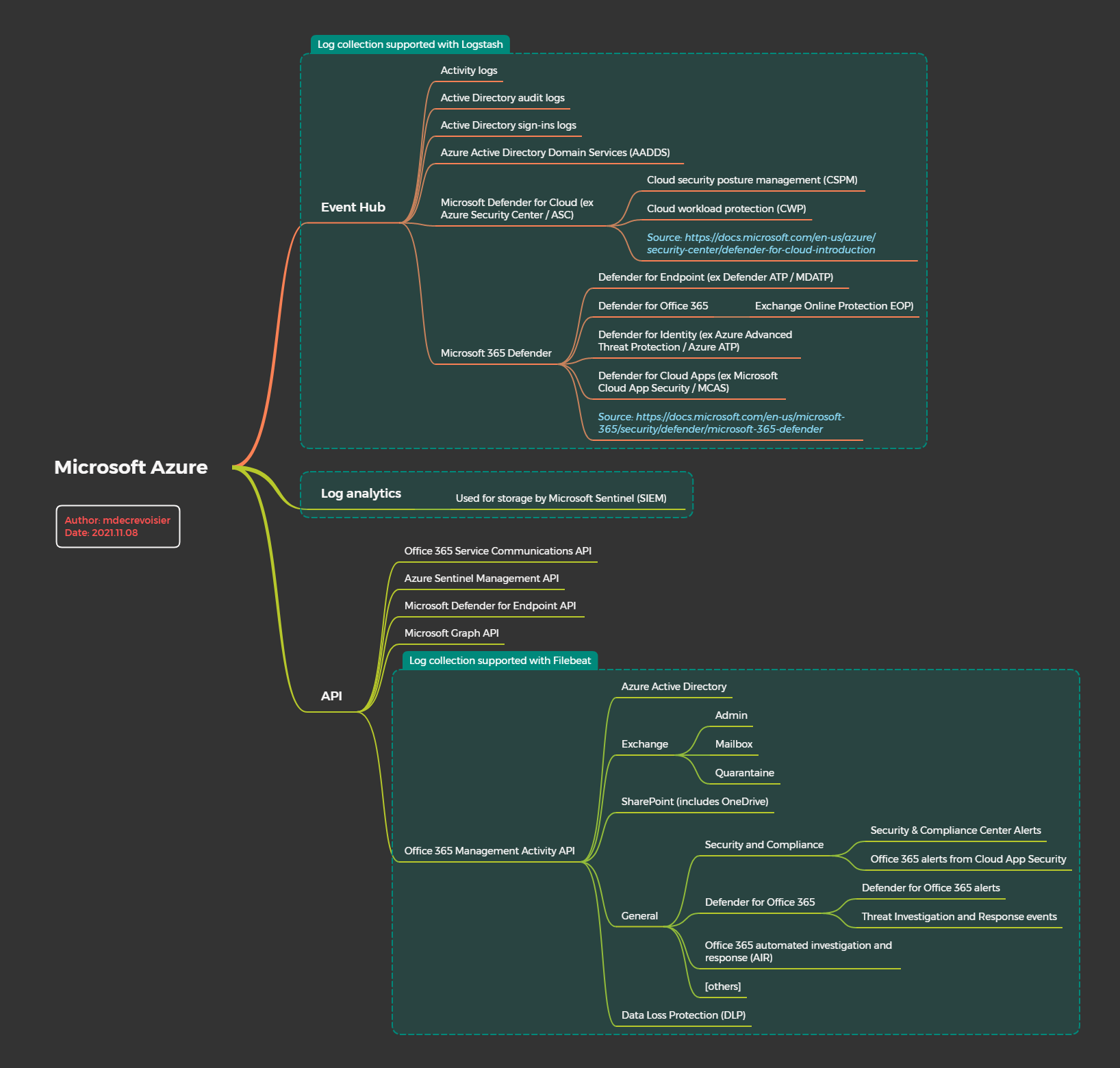1120x1068 pixels.
Task: Select Office 365 Management Activity API node
Action: (x=489, y=851)
